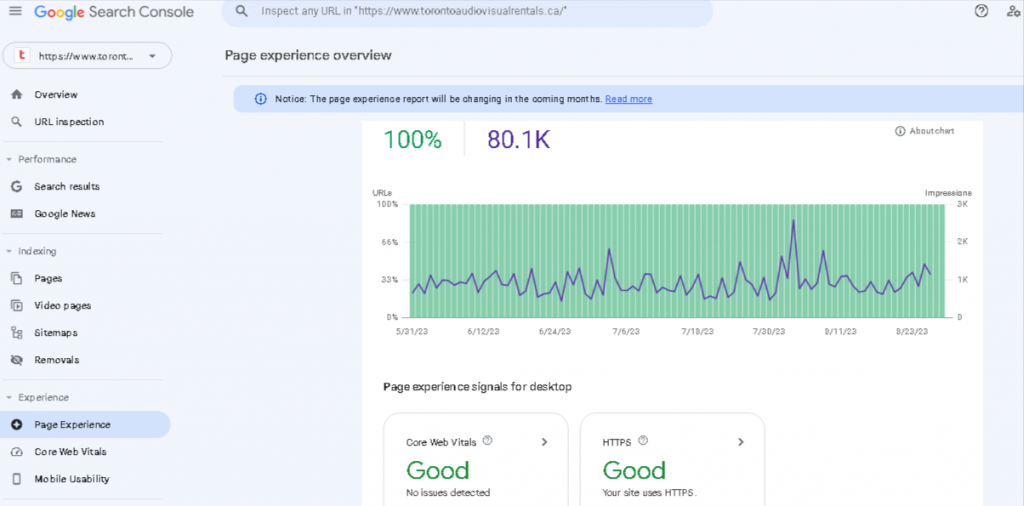Click the URL inspection magnifier icon
1024x506 pixels.
(x=17, y=122)
